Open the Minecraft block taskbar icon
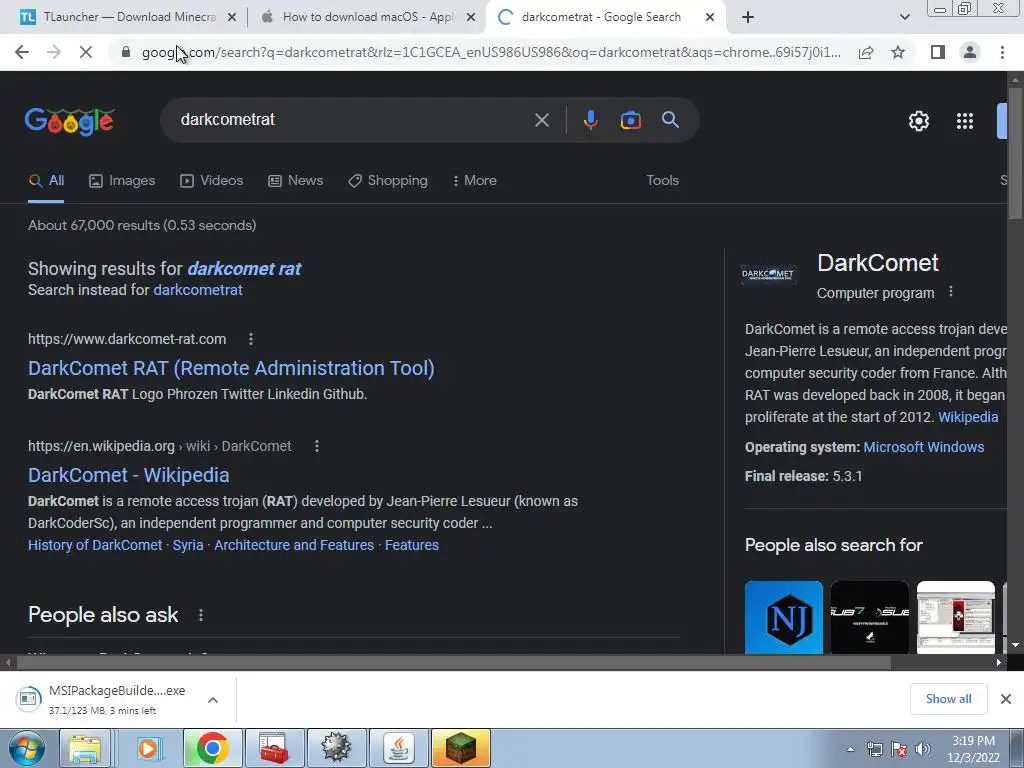Viewport: 1024px width, 768px height. [460, 748]
